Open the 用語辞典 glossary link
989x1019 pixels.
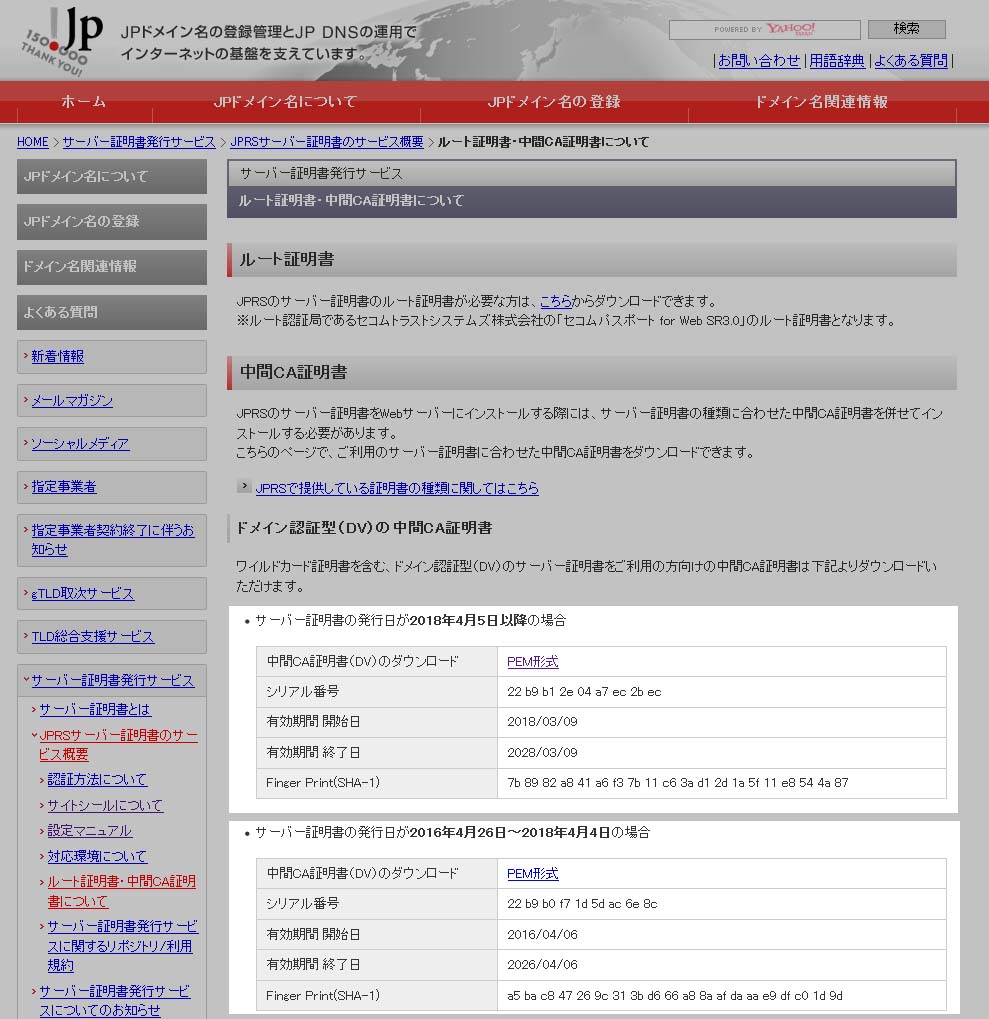click(x=836, y=60)
